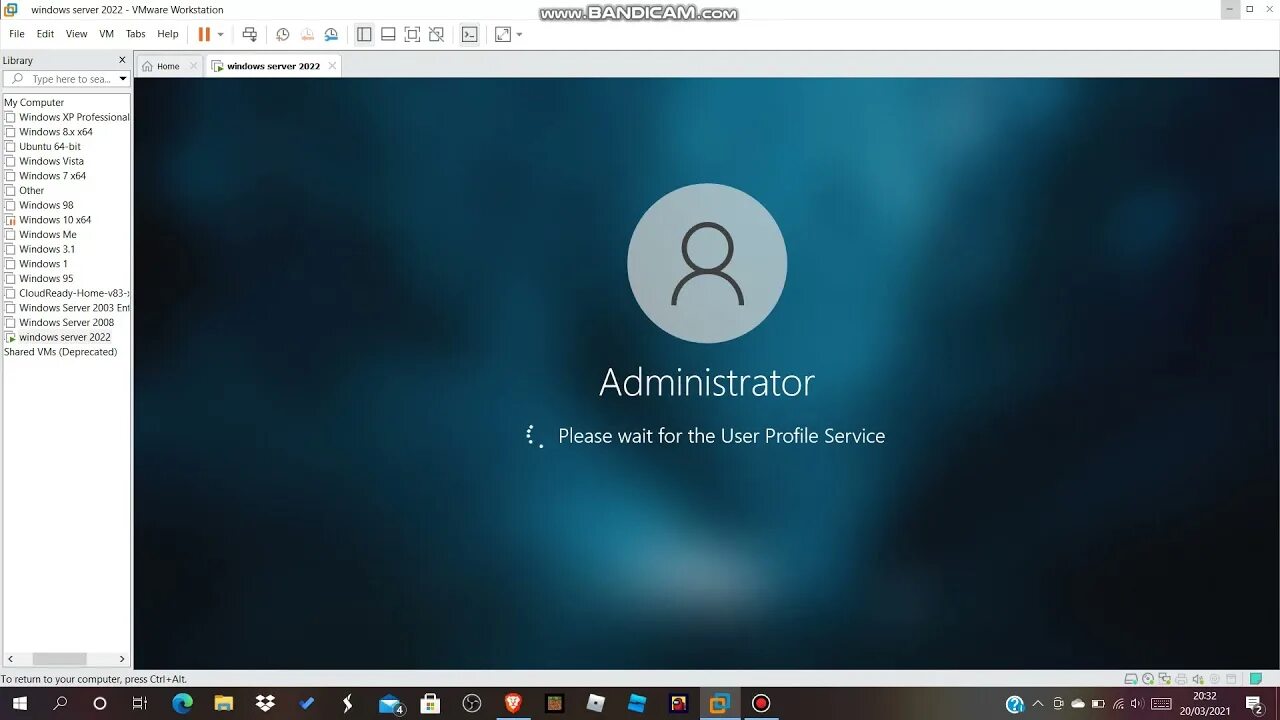
Task: Click the hard disk device status icon
Action: (1131, 679)
